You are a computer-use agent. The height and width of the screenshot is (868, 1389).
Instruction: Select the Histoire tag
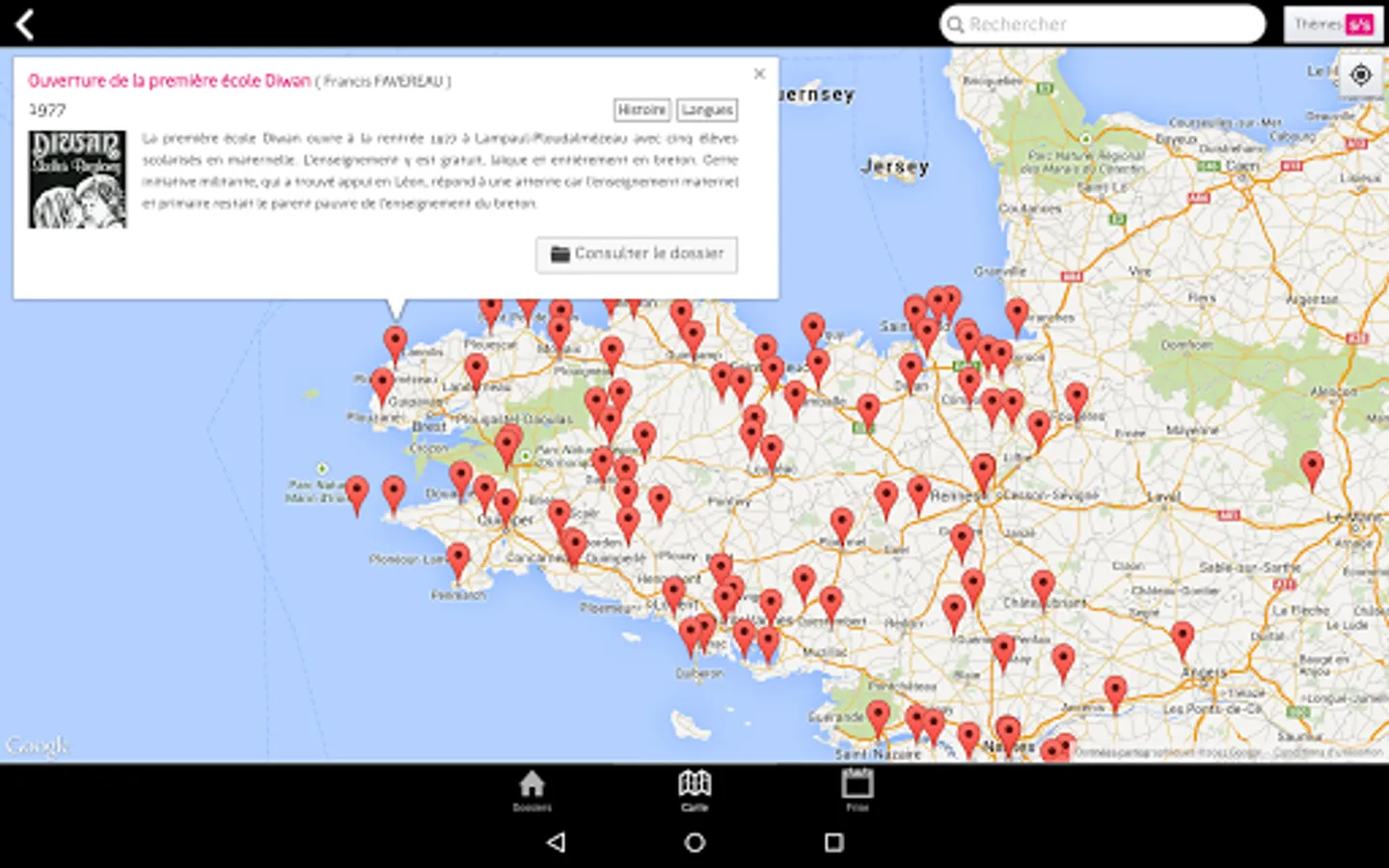[642, 110]
